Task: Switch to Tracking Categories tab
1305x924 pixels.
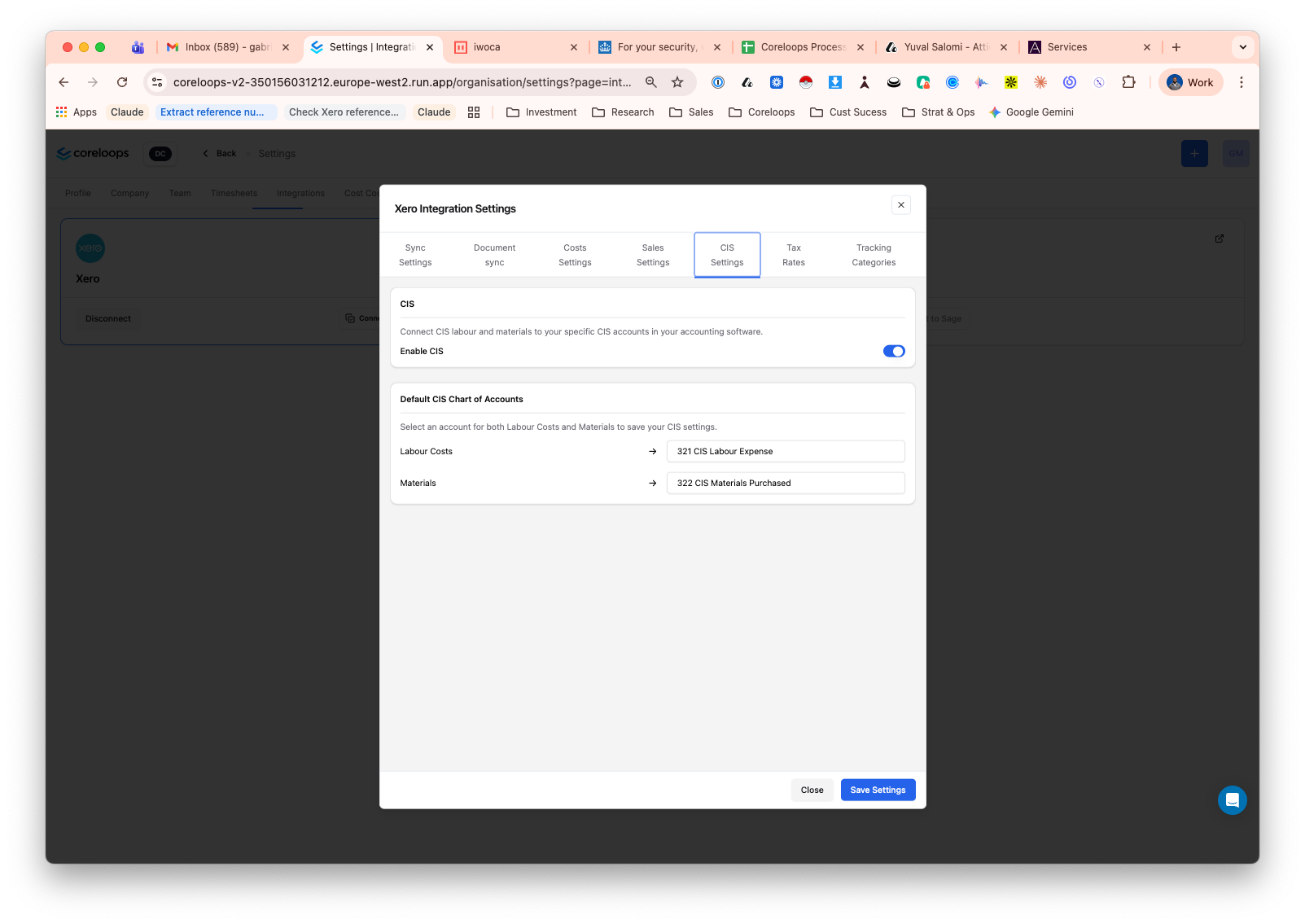Action: 874,255
